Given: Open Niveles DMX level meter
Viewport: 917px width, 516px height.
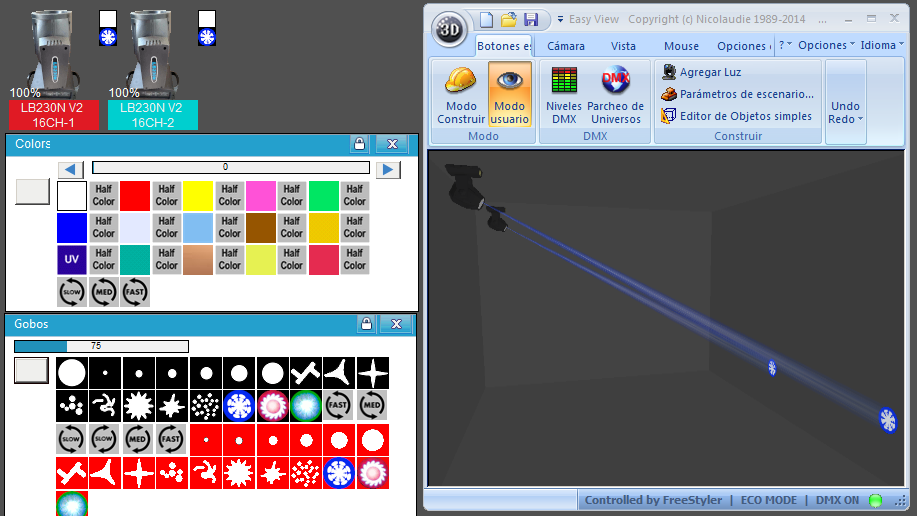Looking at the screenshot, I should 564,95.
